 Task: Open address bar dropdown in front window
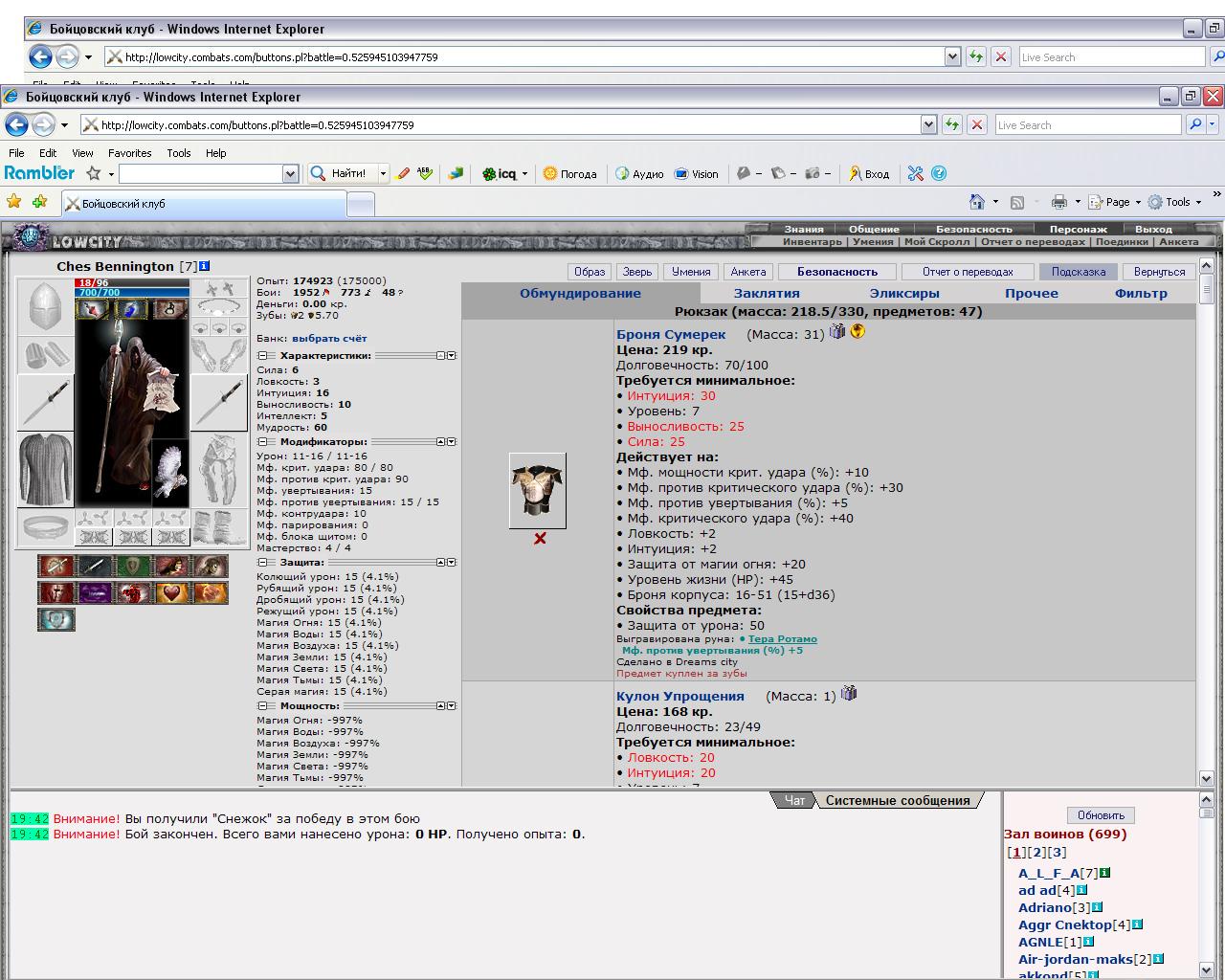[x=928, y=124]
